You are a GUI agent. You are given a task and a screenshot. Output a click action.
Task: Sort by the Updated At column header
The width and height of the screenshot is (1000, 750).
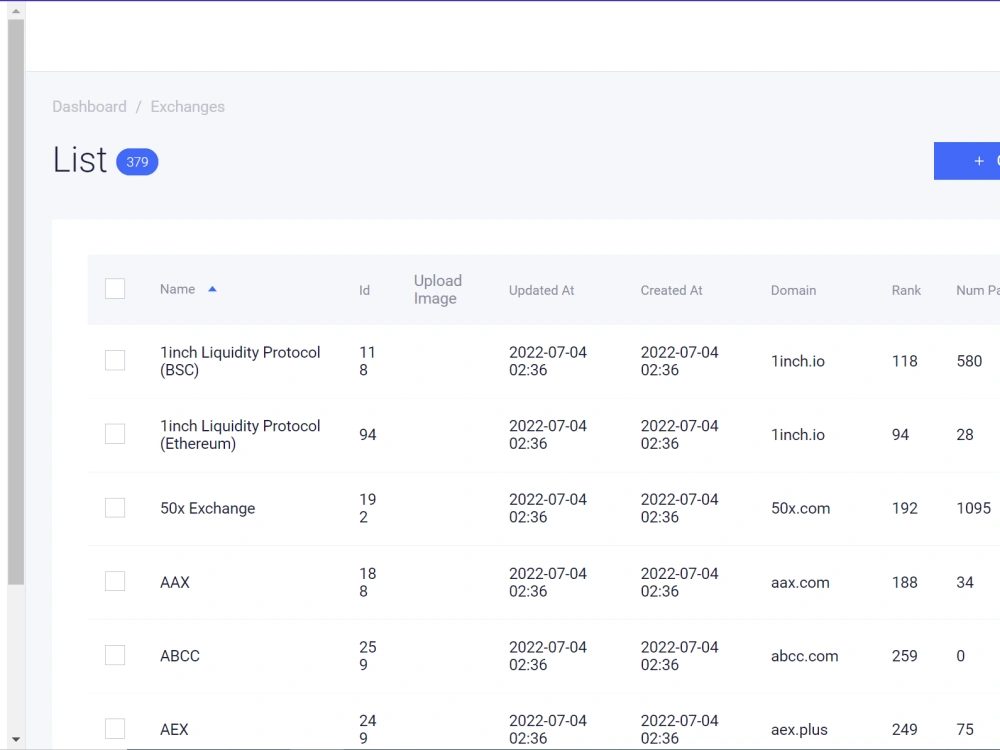pos(541,291)
